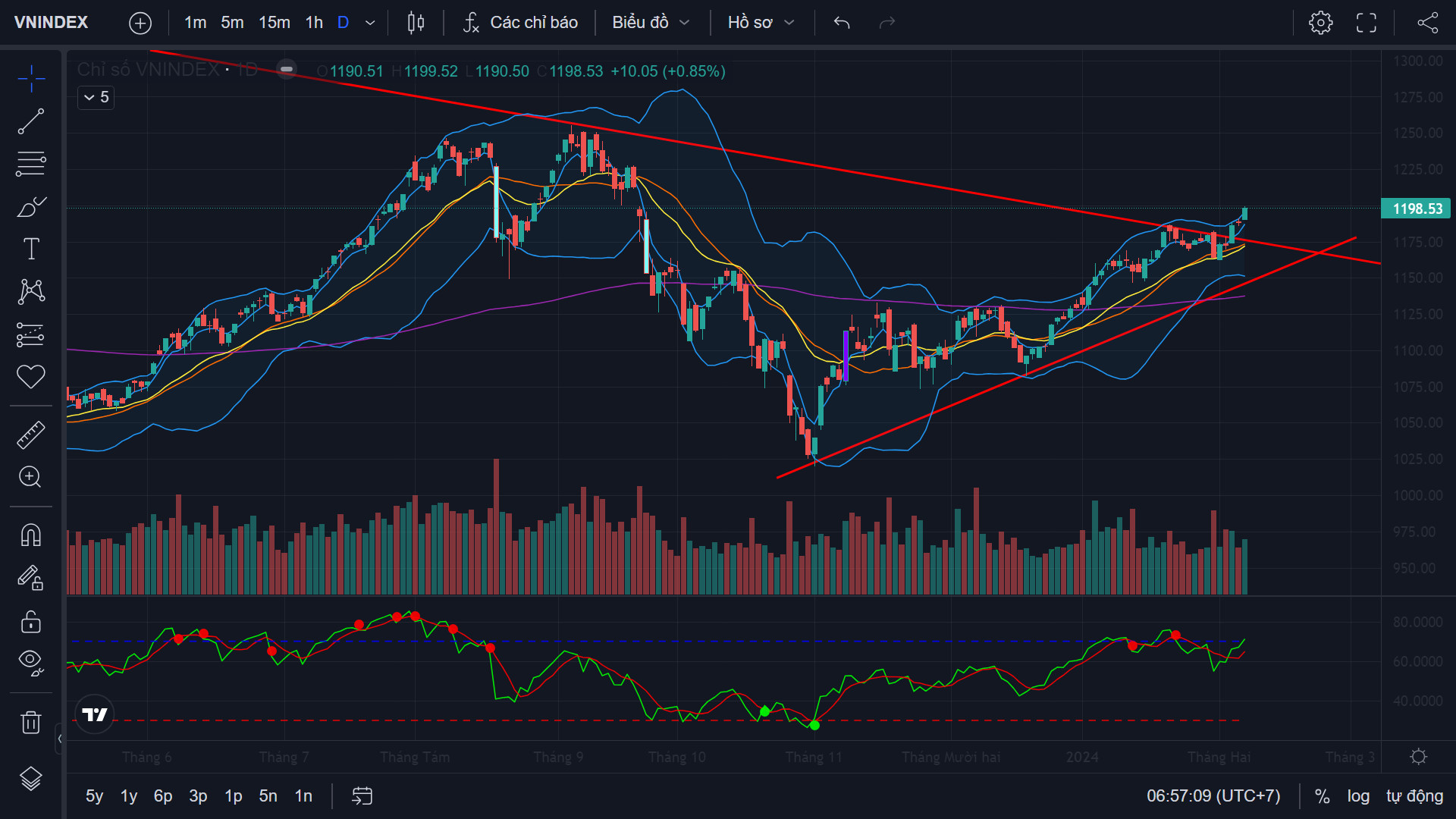The image size is (1456, 819).
Task: Toggle tự động auto scale
Action: click(x=1415, y=795)
